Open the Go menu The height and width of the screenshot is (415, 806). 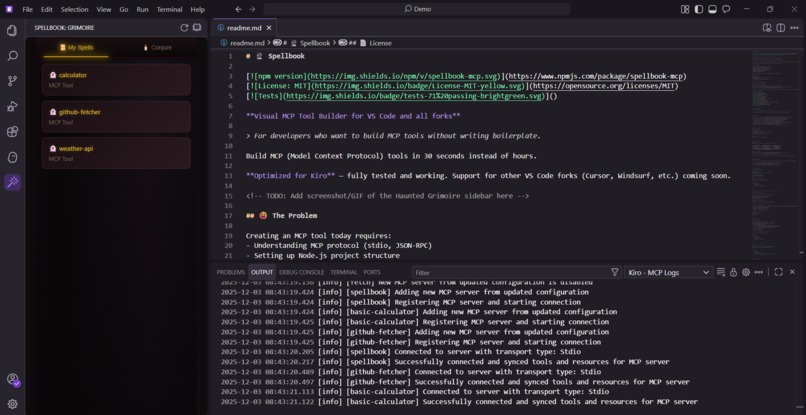pos(124,9)
